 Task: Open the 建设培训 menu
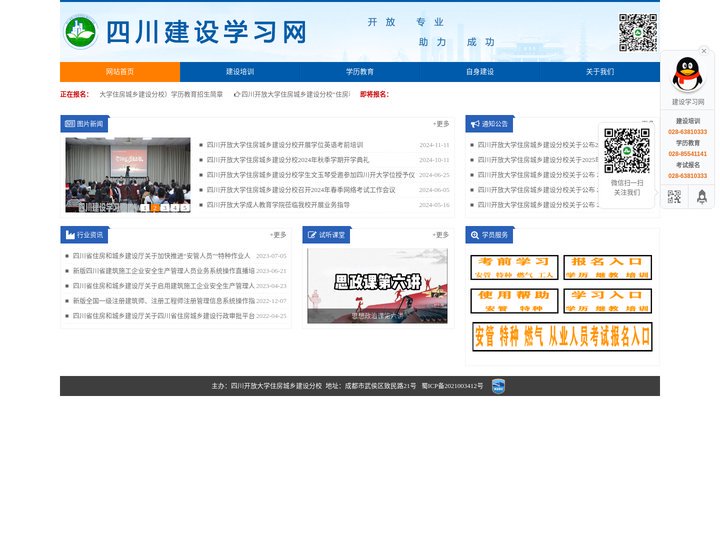pyautogui.click(x=240, y=72)
